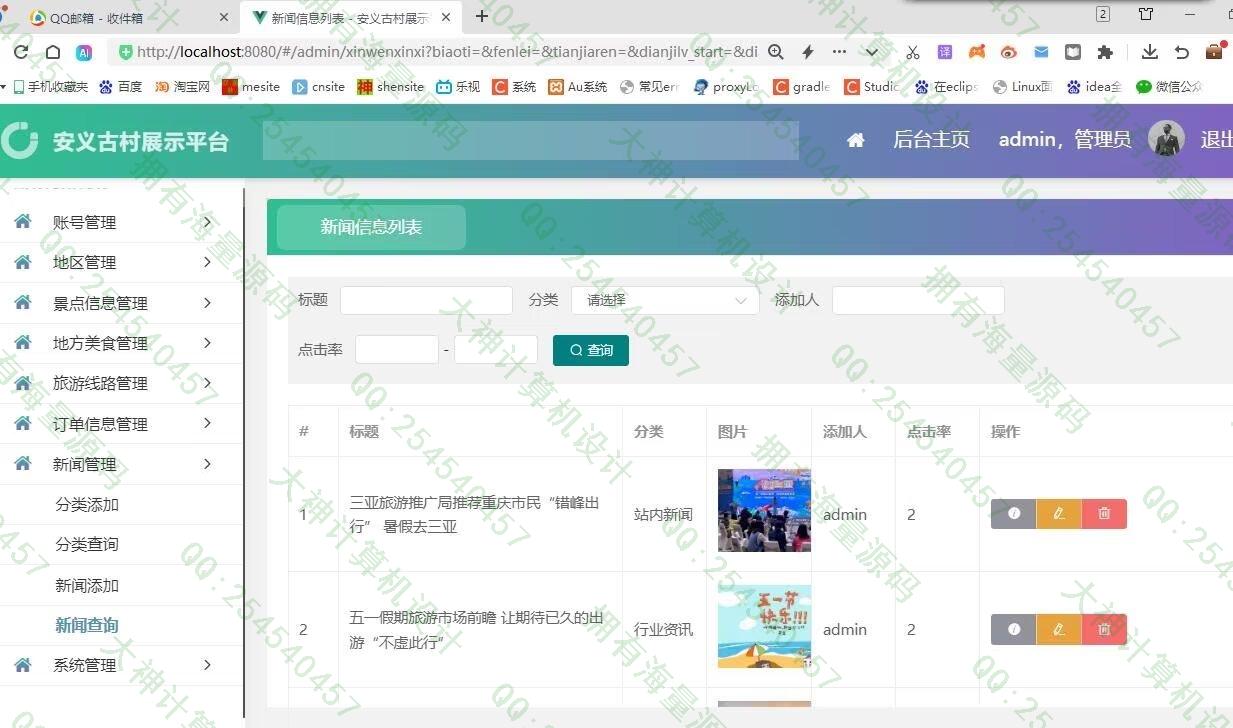Expand the 地方美食管理 submenu arrow
The width and height of the screenshot is (1233, 728).
pos(207,343)
